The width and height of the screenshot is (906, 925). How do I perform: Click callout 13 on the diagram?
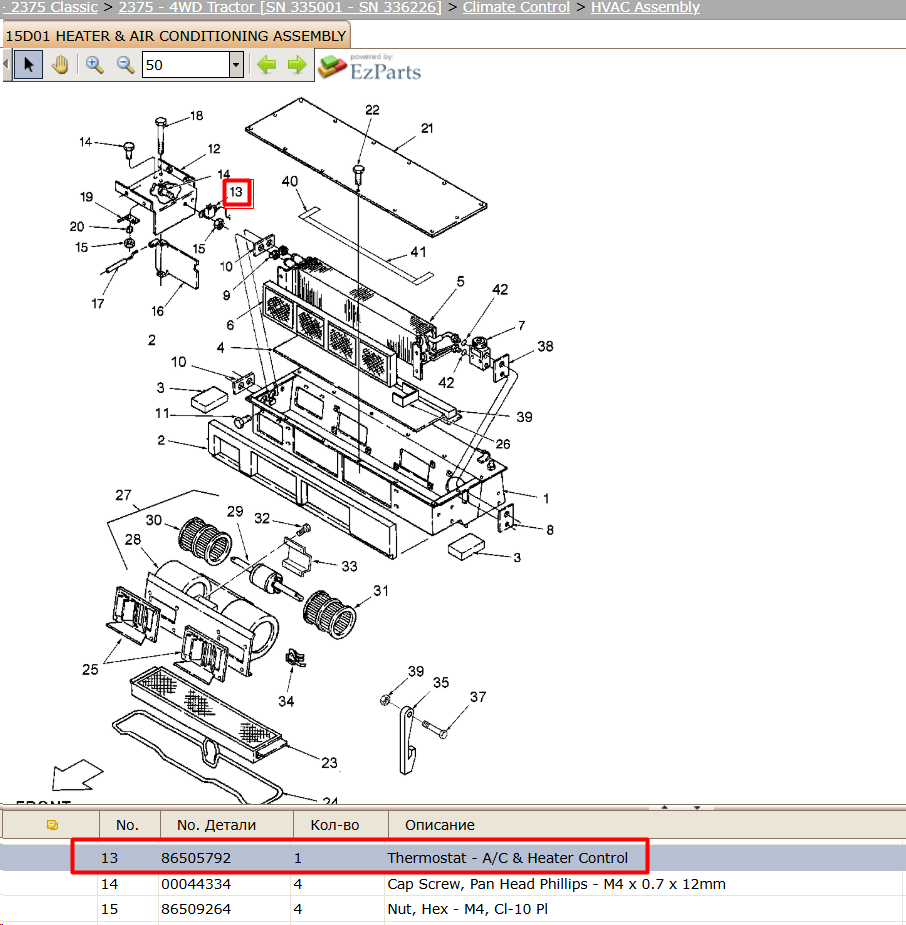click(236, 192)
